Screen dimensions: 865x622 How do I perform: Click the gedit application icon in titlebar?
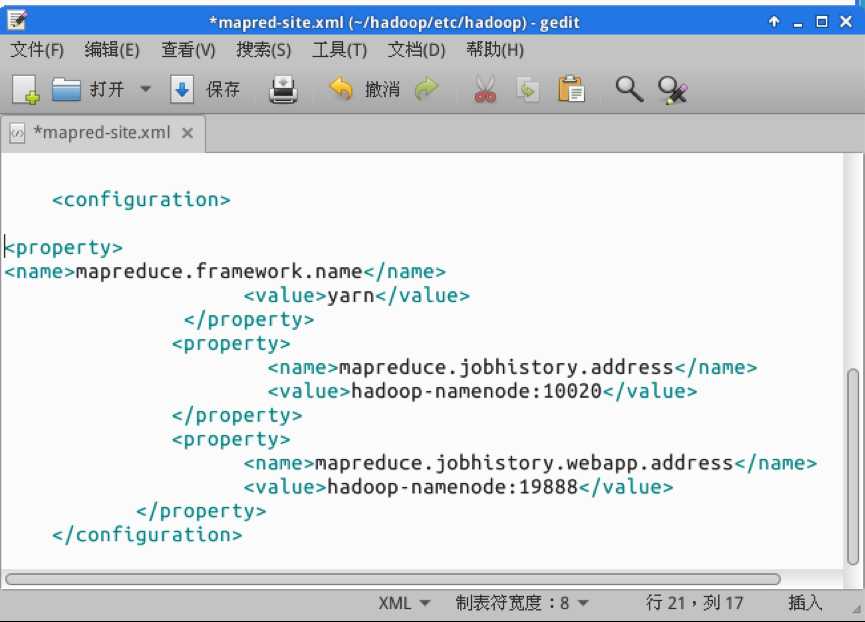pos(17,21)
